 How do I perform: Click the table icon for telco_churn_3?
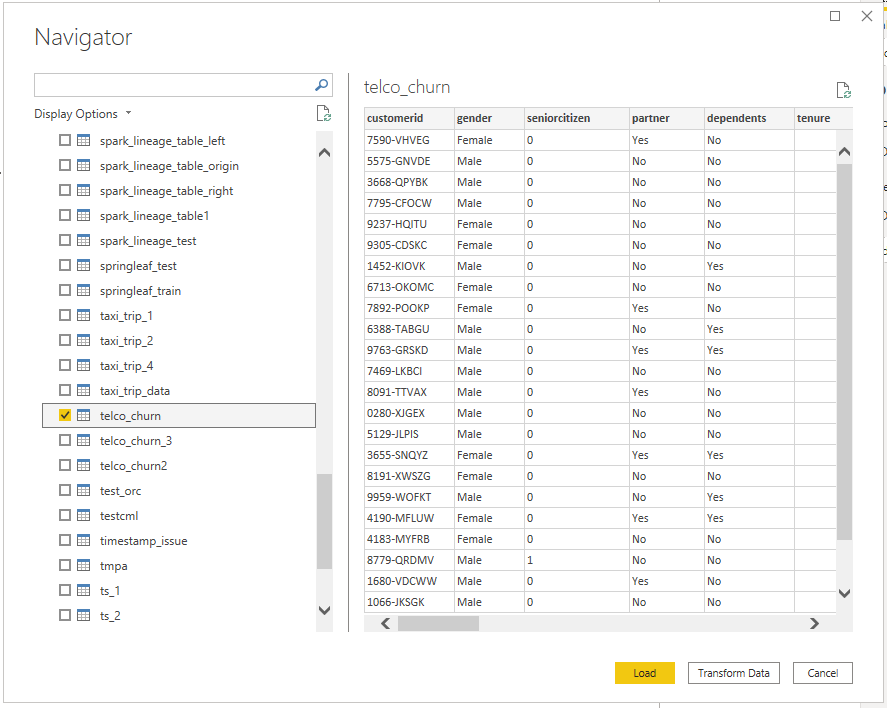[83, 440]
